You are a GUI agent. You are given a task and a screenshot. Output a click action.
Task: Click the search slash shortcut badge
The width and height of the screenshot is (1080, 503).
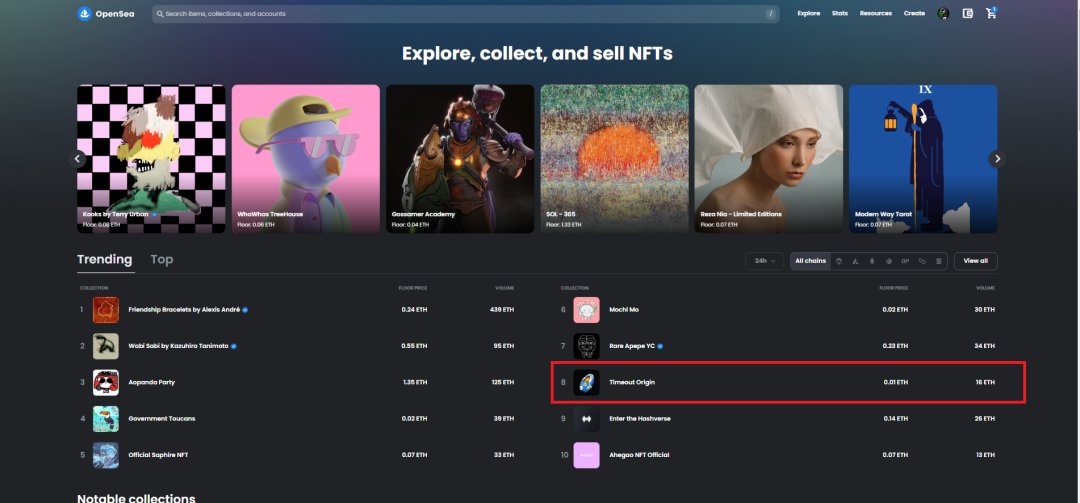click(x=770, y=14)
